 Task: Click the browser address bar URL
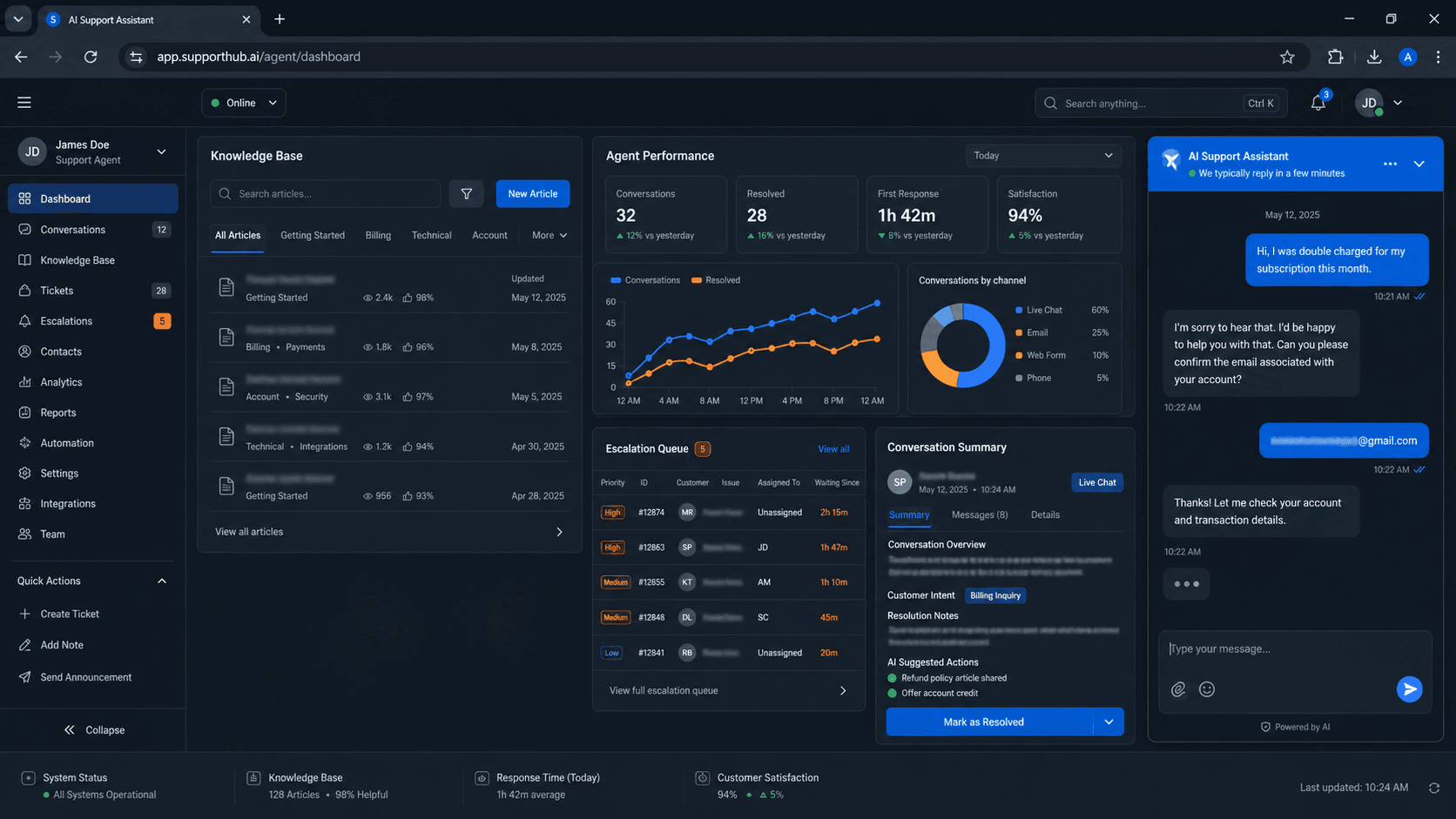tap(259, 57)
